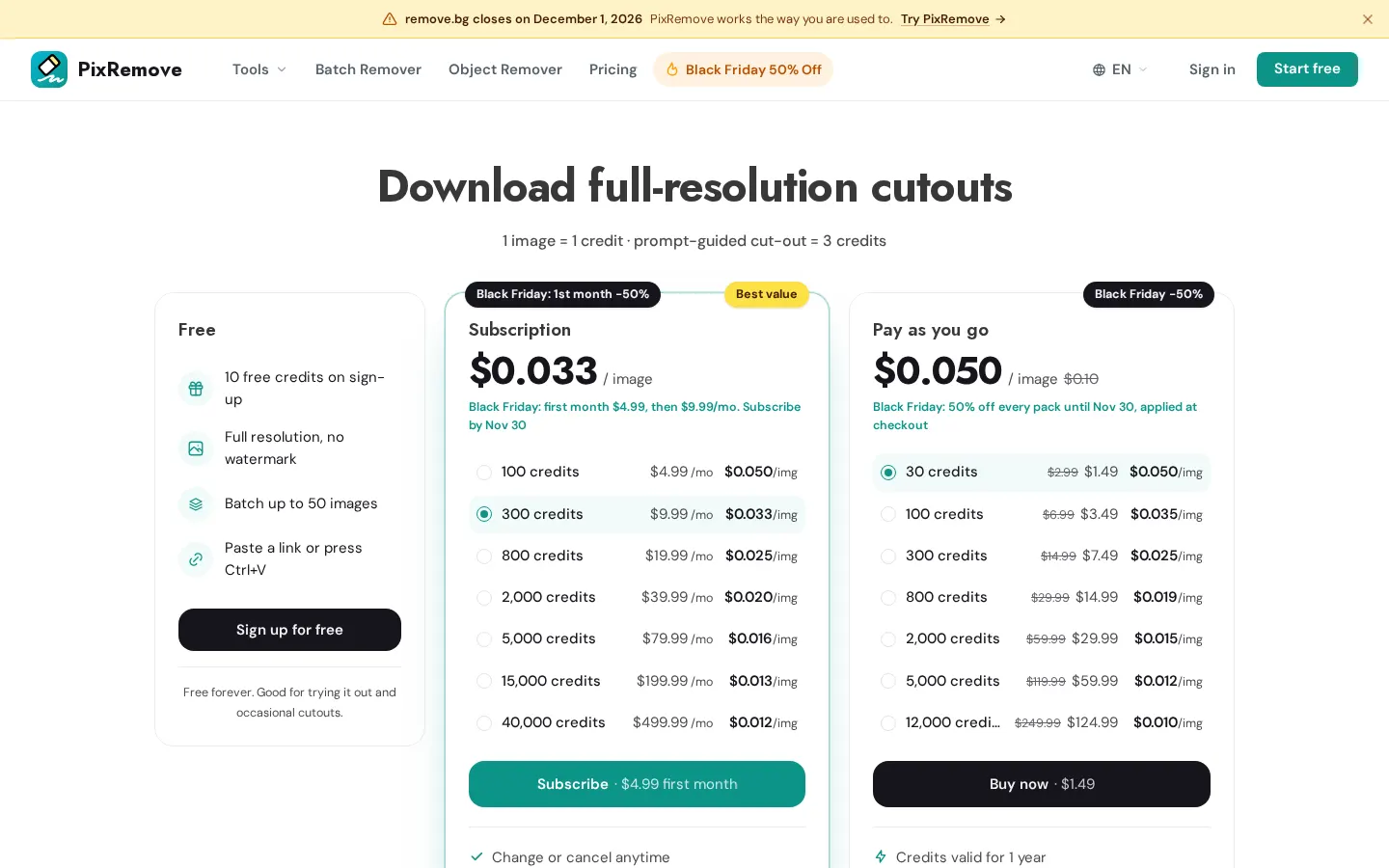This screenshot has height=868, width=1389.
Task: Click the PixRemove eraser logo icon
Action: click(49, 69)
